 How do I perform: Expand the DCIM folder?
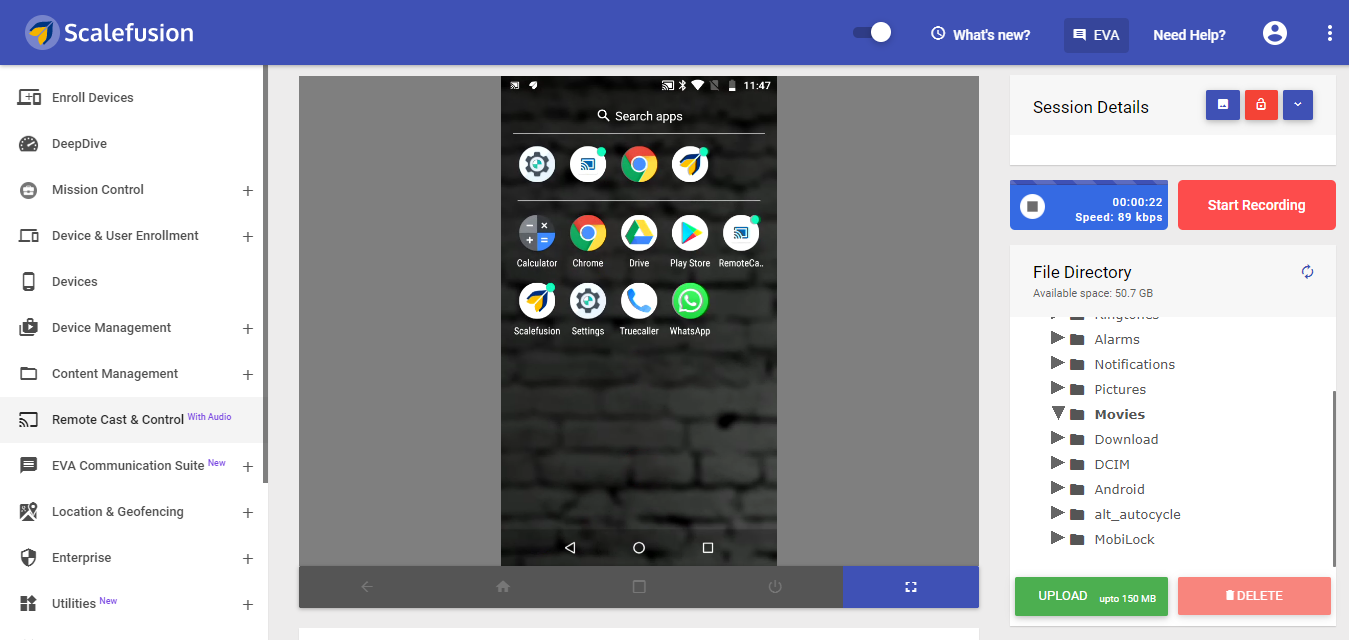click(1057, 463)
